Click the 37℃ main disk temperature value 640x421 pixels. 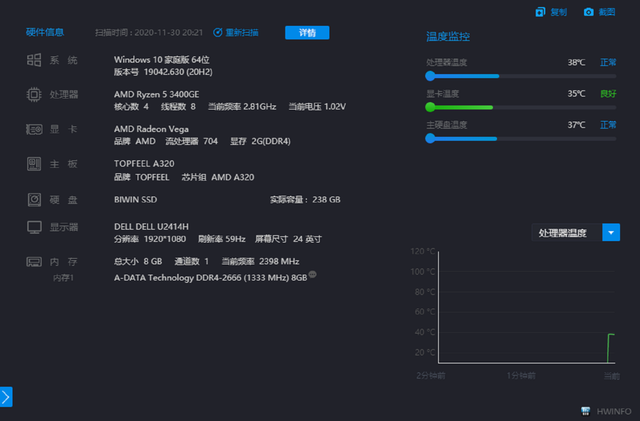tap(576, 125)
